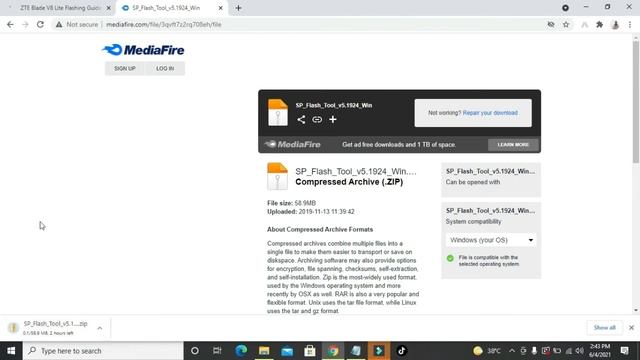
Task: Click the Chrome icon on the taskbar
Action: [x=333, y=351]
